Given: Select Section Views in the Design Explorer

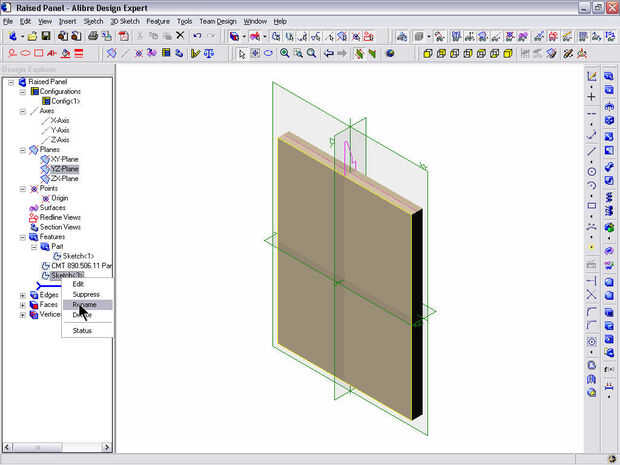Looking at the screenshot, I should pyautogui.click(x=59, y=227).
